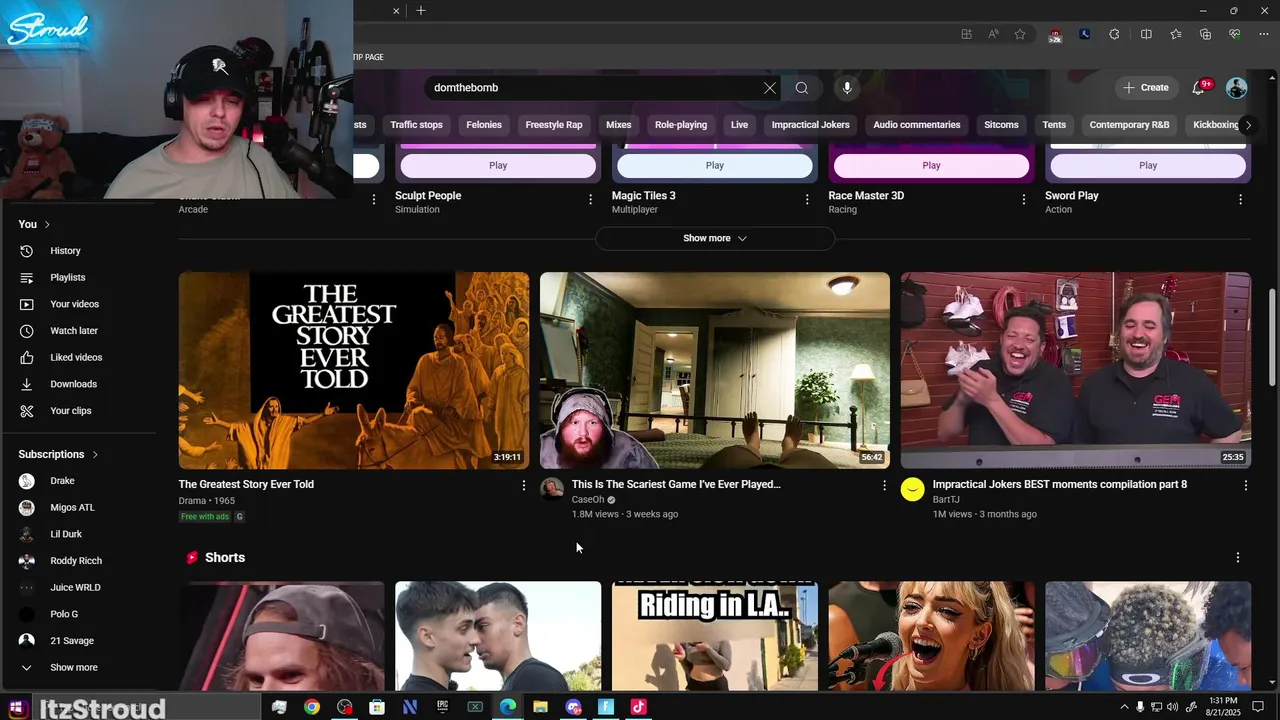
Task: Open Edge settings and more menu
Action: [1264, 34]
